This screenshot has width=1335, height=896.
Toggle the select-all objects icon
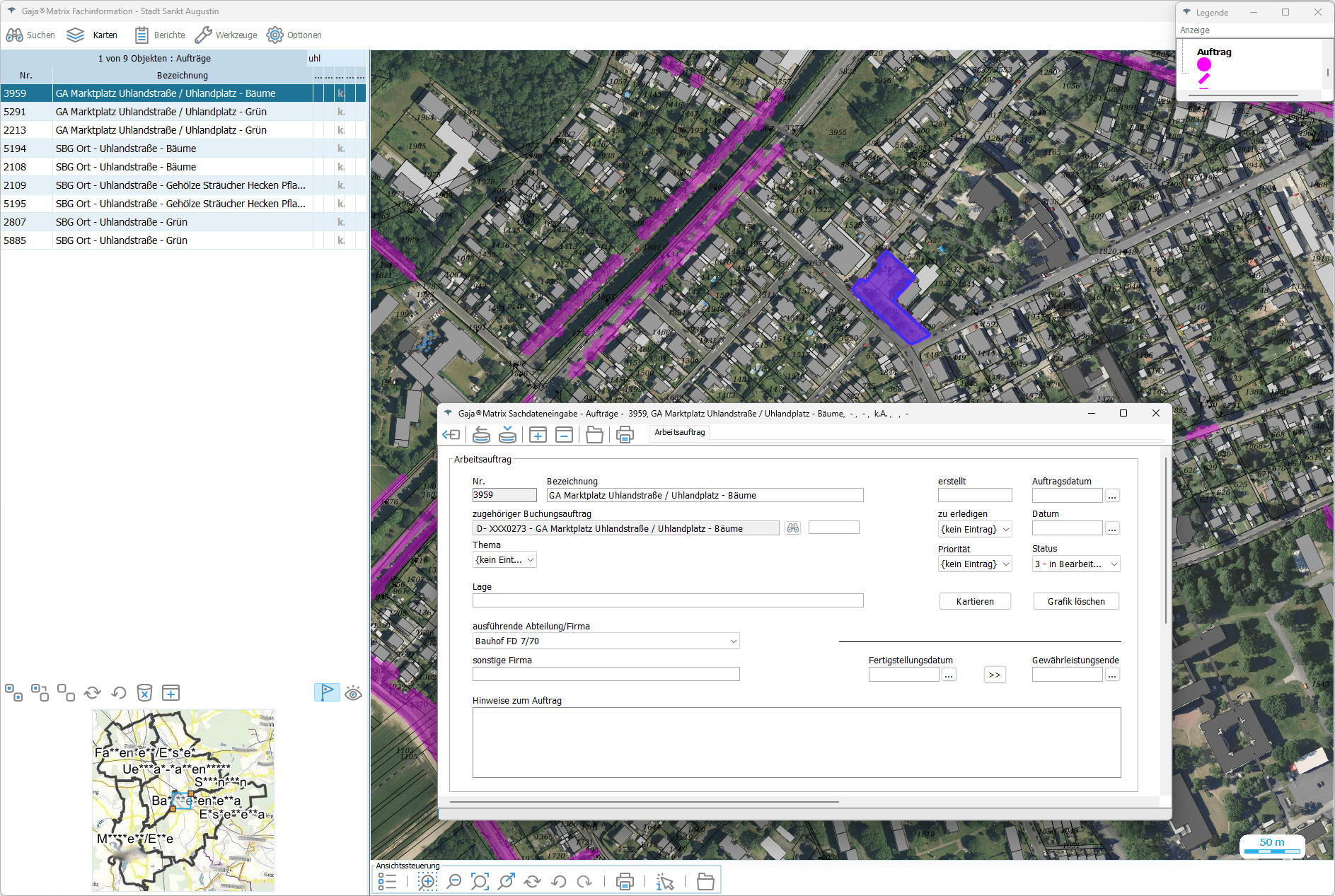pos(14,693)
